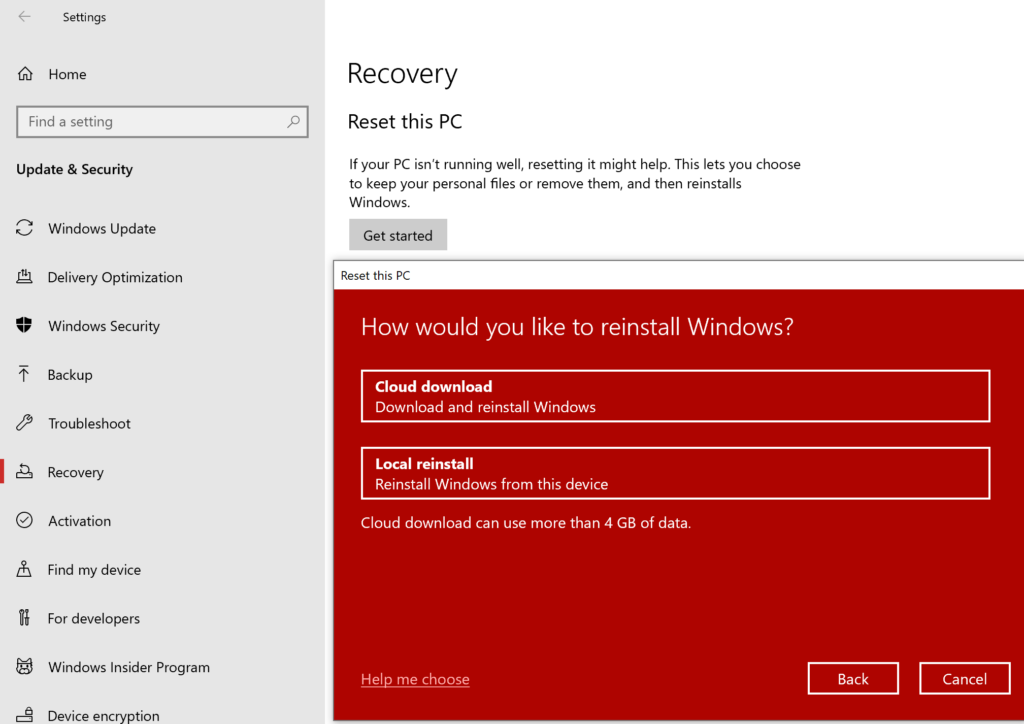Image resolution: width=1024 pixels, height=724 pixels.
Task: Click the Home house icon
Action: pyautogui.click(x=25, y=74)
